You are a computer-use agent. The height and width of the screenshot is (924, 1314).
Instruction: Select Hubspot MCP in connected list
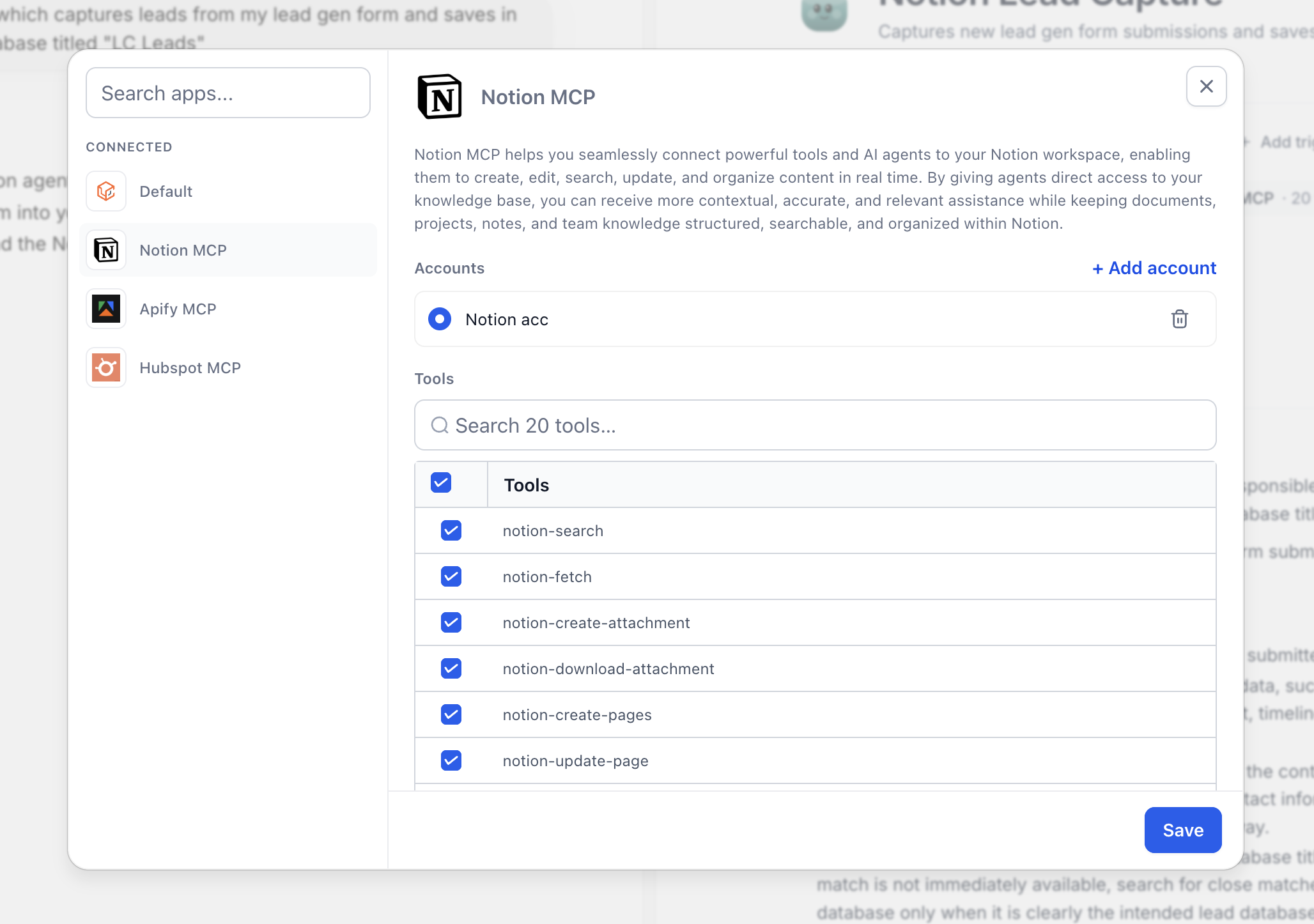(x=228, y=367)
